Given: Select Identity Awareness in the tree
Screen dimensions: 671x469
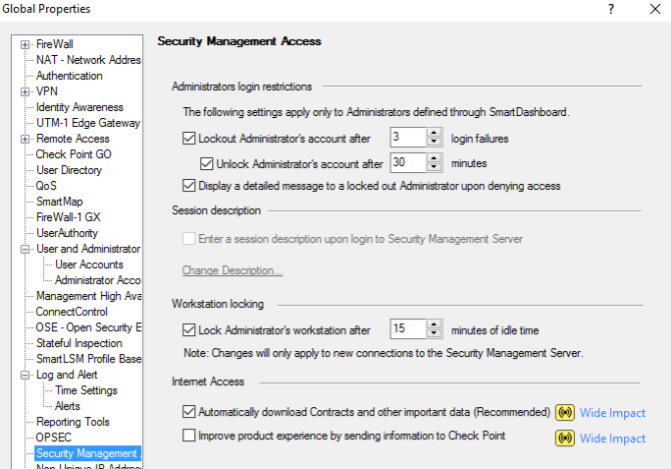Looking at the screenshot, I should (79, 107).
